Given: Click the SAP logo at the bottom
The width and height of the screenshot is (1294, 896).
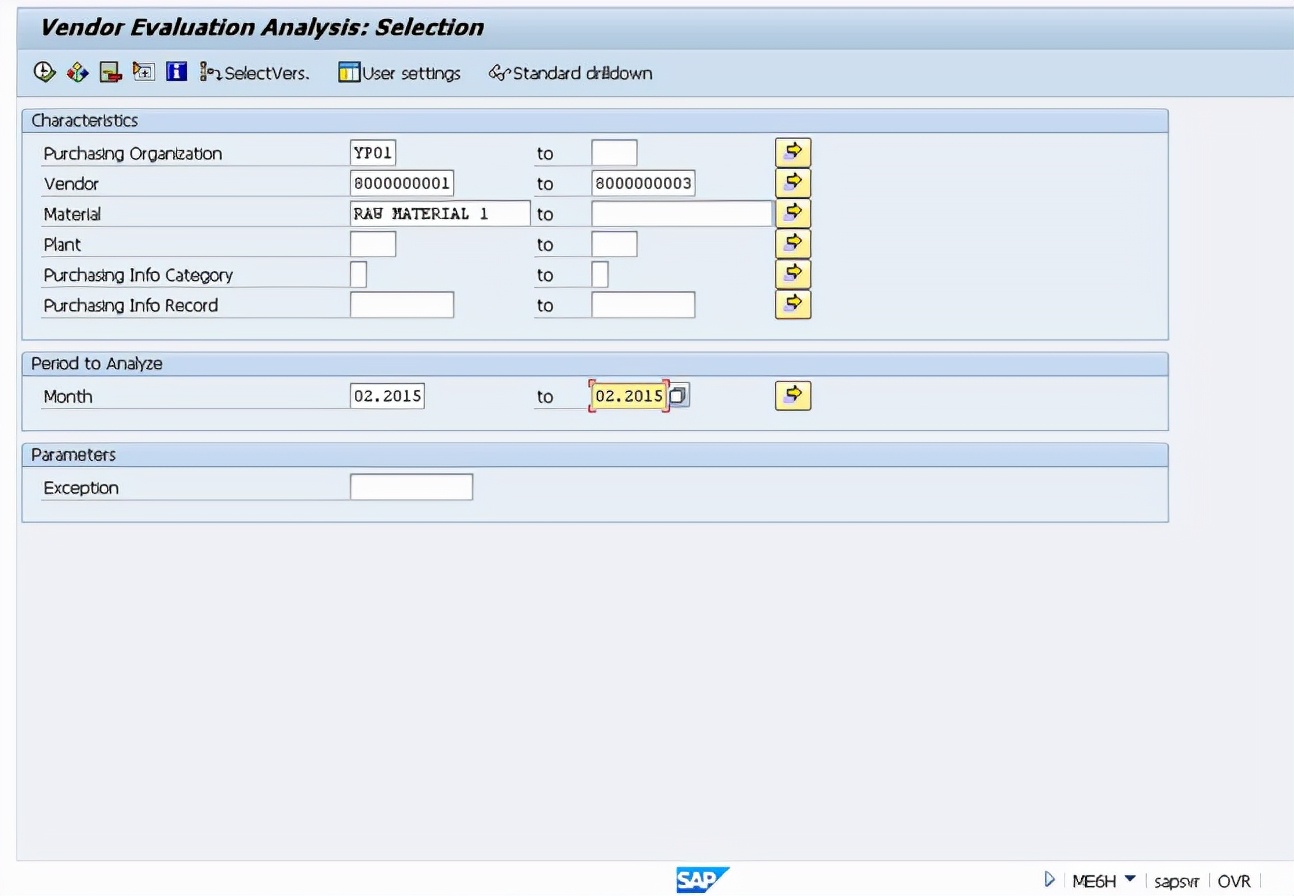Looking at the screenshot, I should 701,879.
